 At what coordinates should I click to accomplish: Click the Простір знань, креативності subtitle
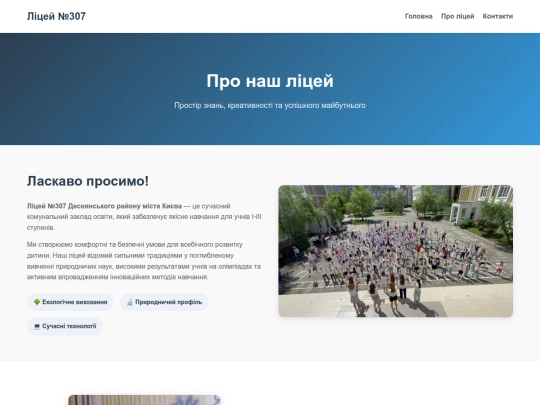(x=270, y=105)
